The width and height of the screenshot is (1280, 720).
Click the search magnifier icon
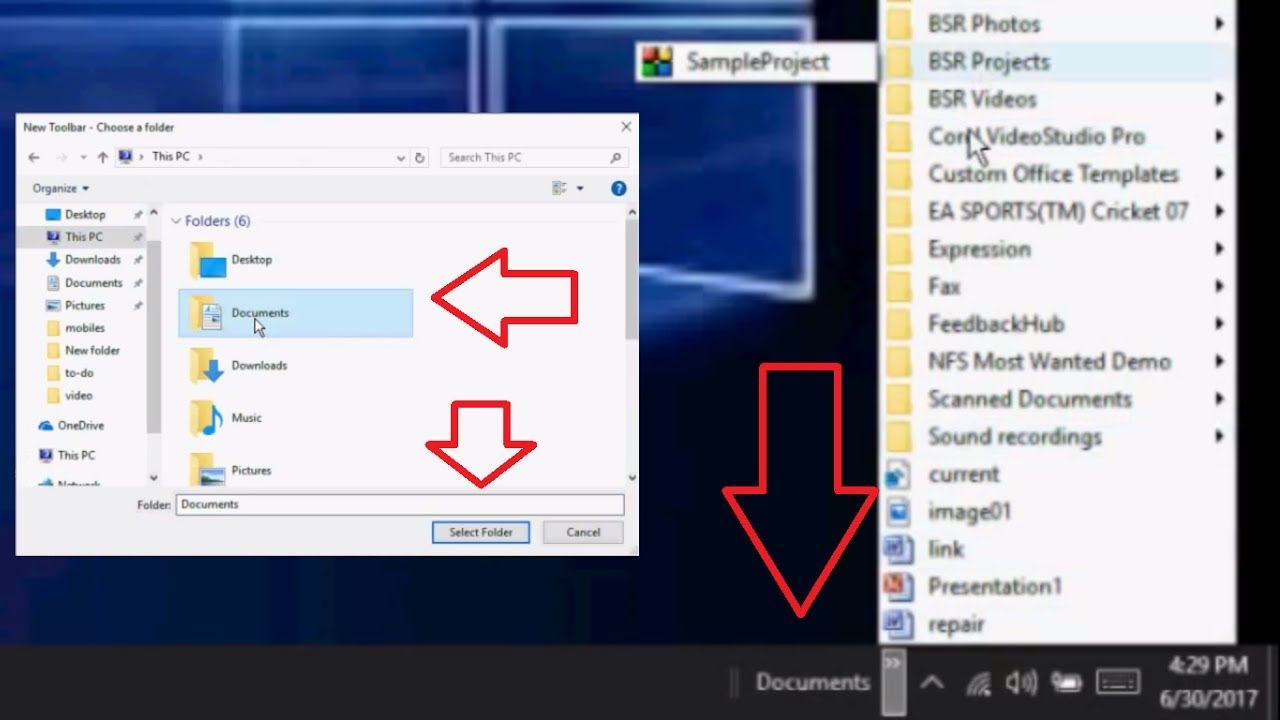click(616, 157)
